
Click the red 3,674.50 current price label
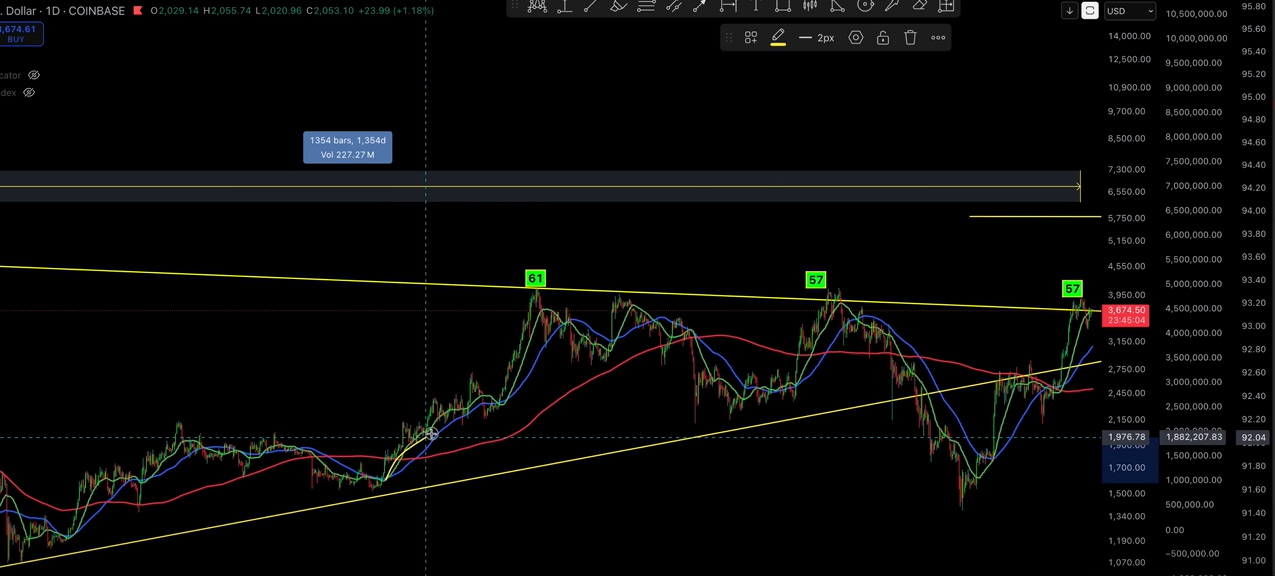click(1126, 316)
